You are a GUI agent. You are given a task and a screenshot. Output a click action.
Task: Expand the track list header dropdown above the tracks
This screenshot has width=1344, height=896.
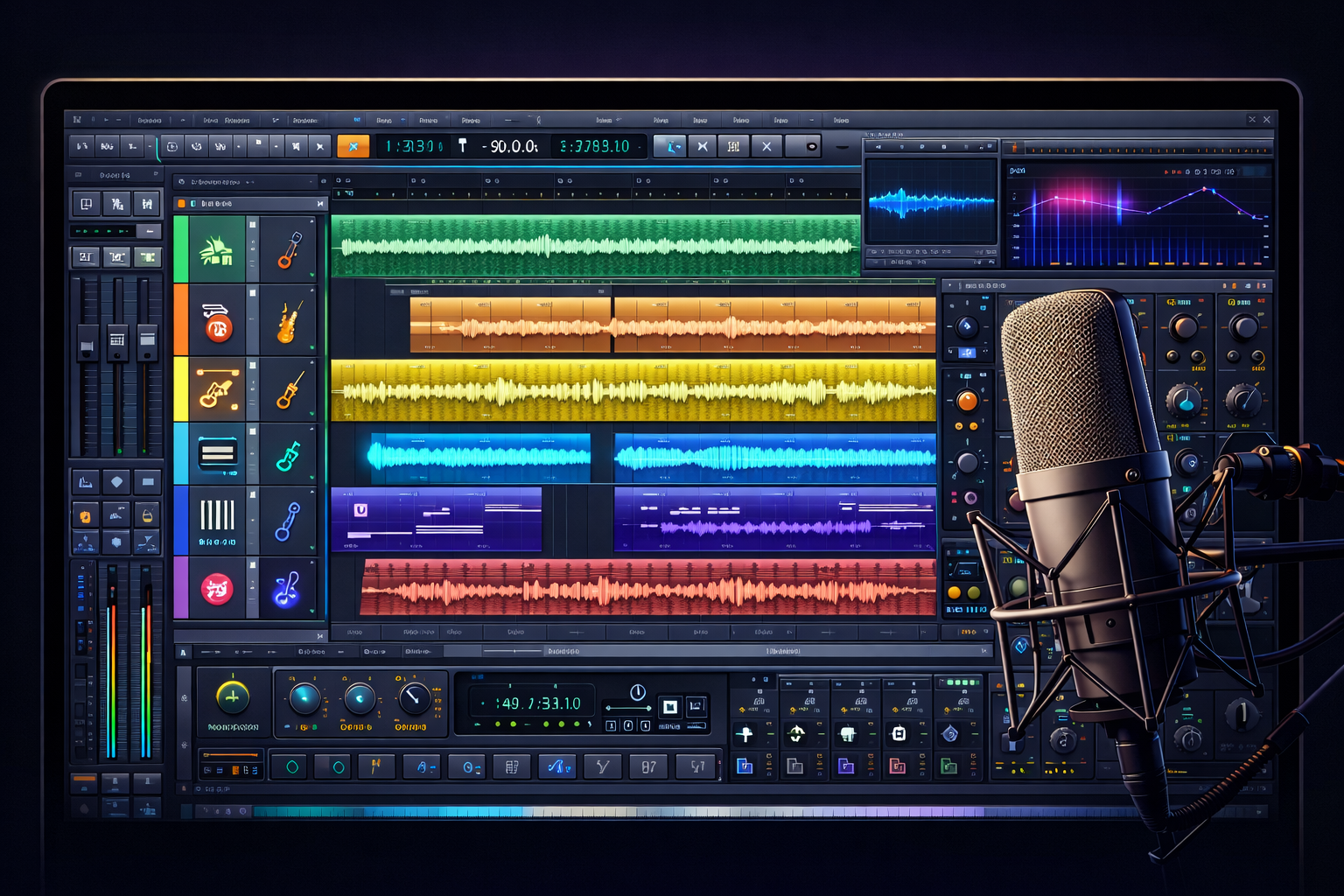(x=311, y=182)
